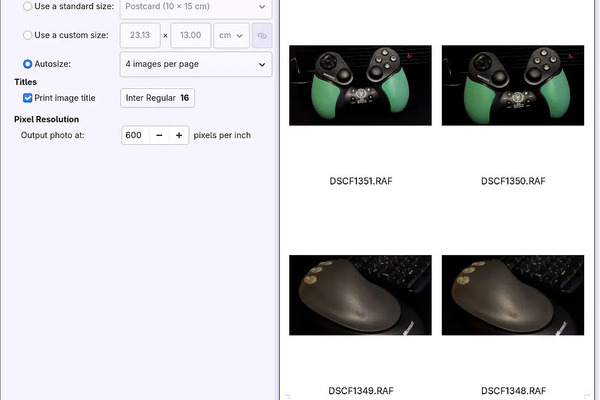Open the '4 images per page' dropdown
600x400 pixels.
click(196, 64)
